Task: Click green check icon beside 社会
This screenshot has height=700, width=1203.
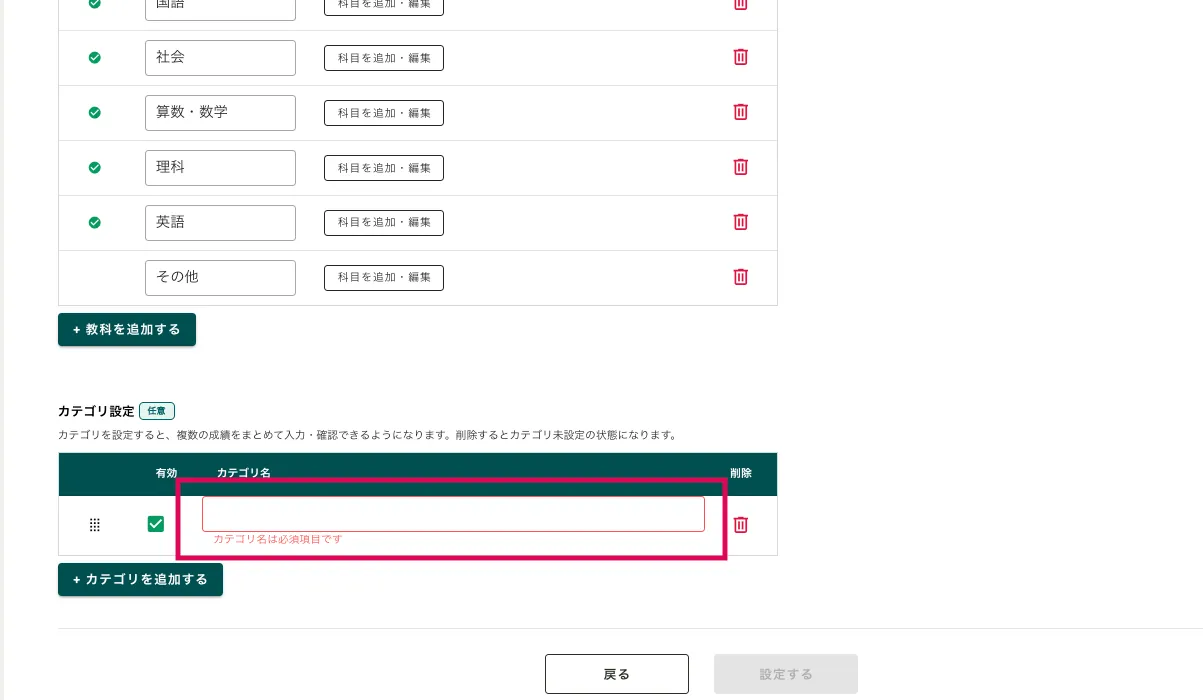Action: pyautogui.click(x=95, y=58)
